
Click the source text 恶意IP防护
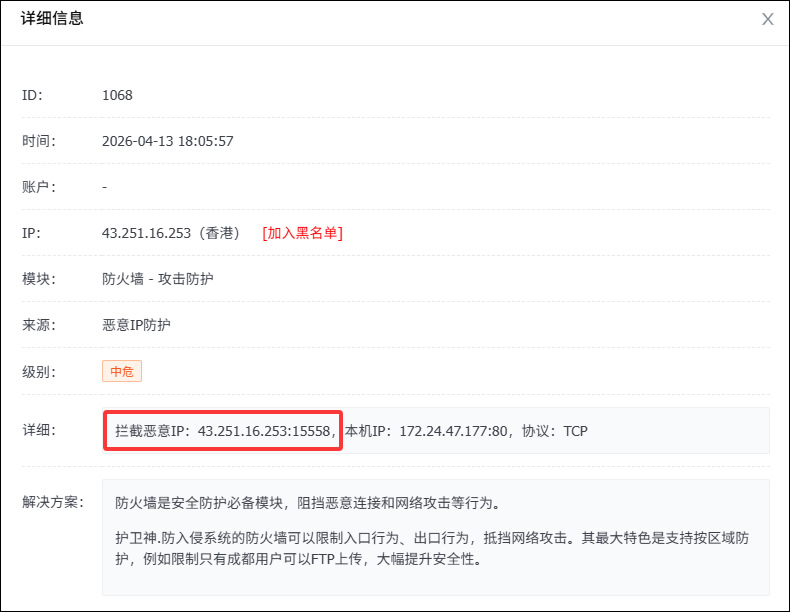[136, 325]
